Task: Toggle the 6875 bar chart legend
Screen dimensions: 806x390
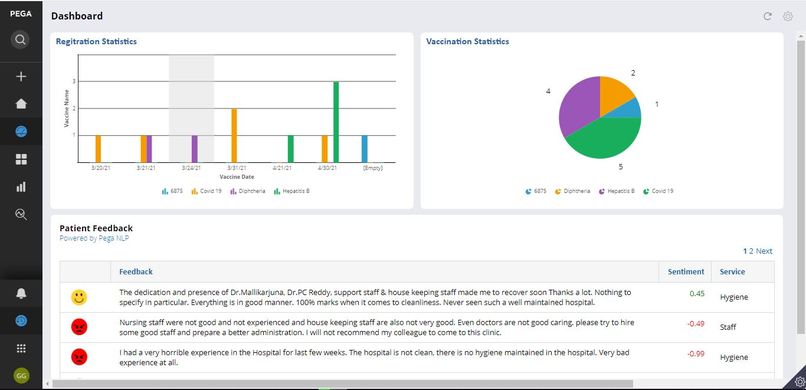Action: point(172,191)
